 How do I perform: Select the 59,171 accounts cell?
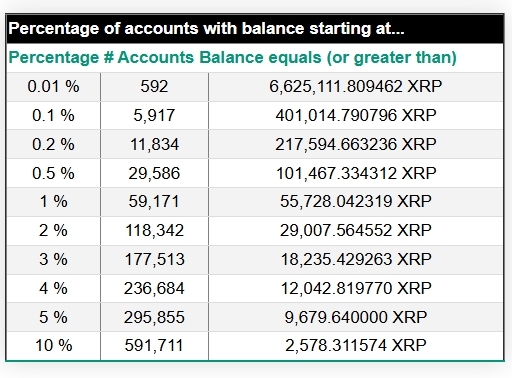pos(154,202)
